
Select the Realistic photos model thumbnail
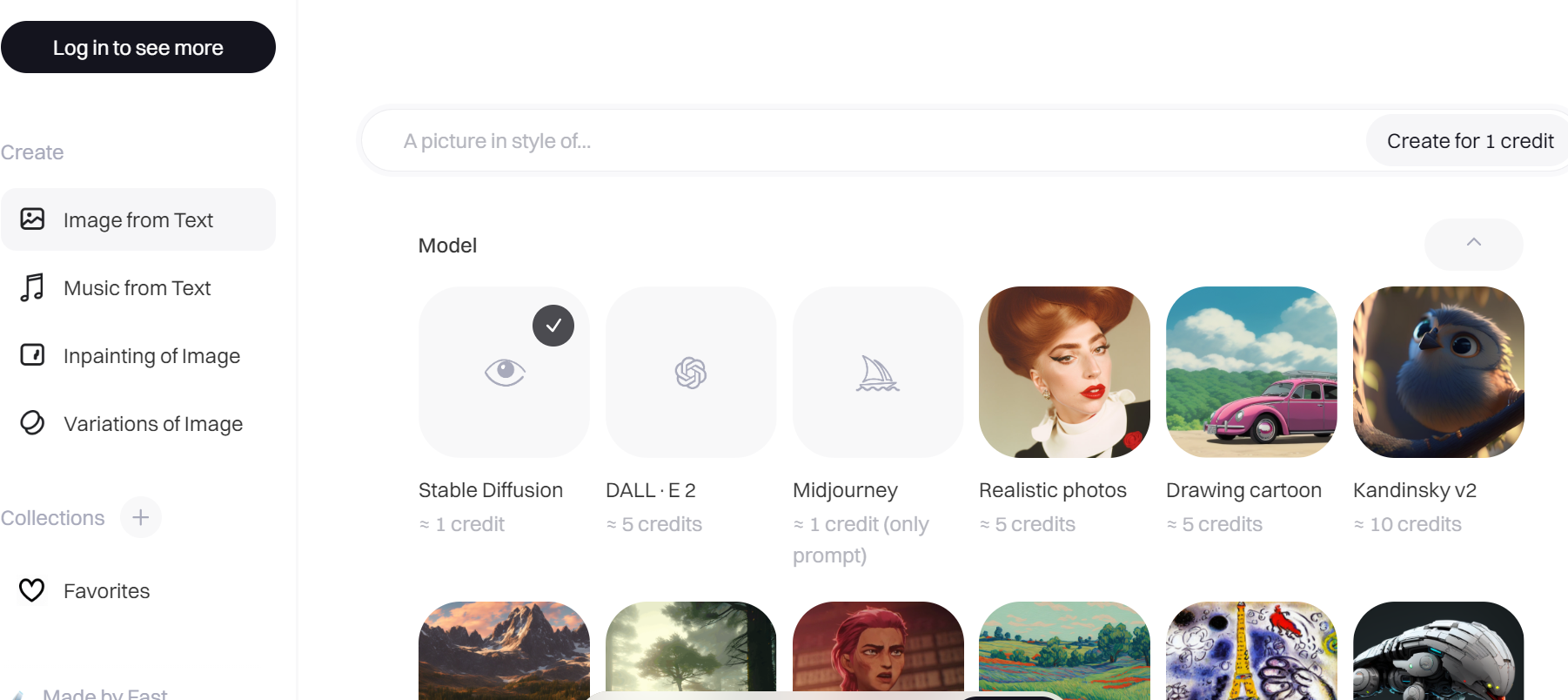(1064, 373)
